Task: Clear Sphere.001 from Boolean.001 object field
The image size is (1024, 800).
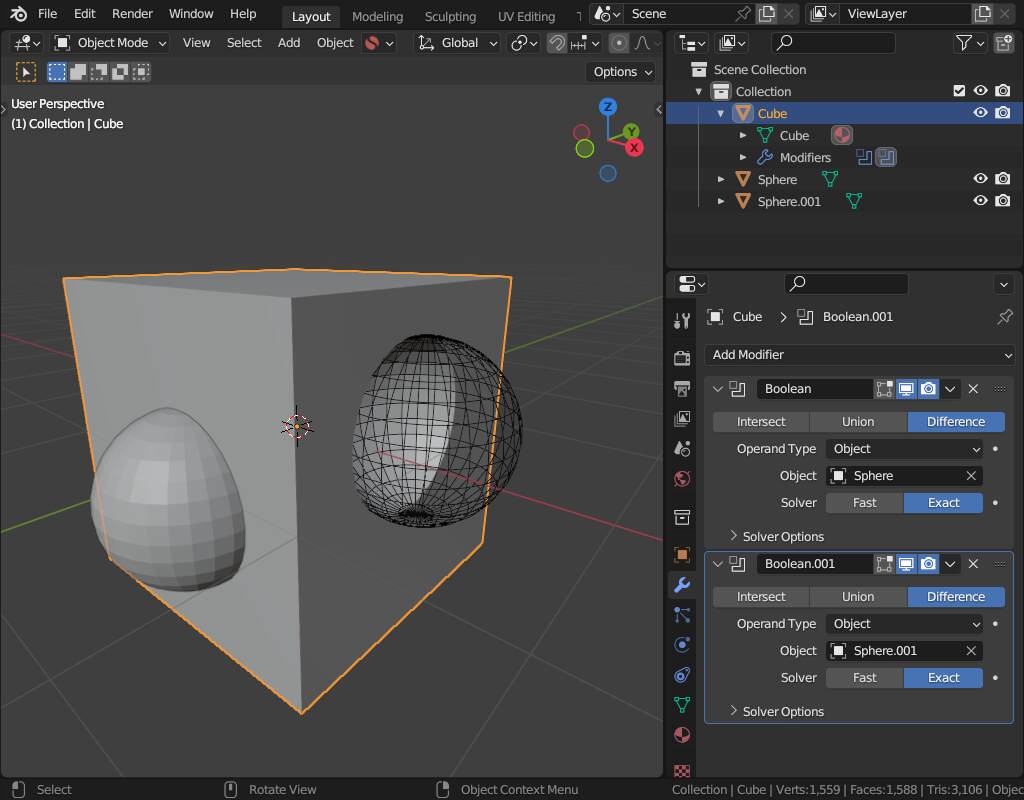Action: point(971,651)
